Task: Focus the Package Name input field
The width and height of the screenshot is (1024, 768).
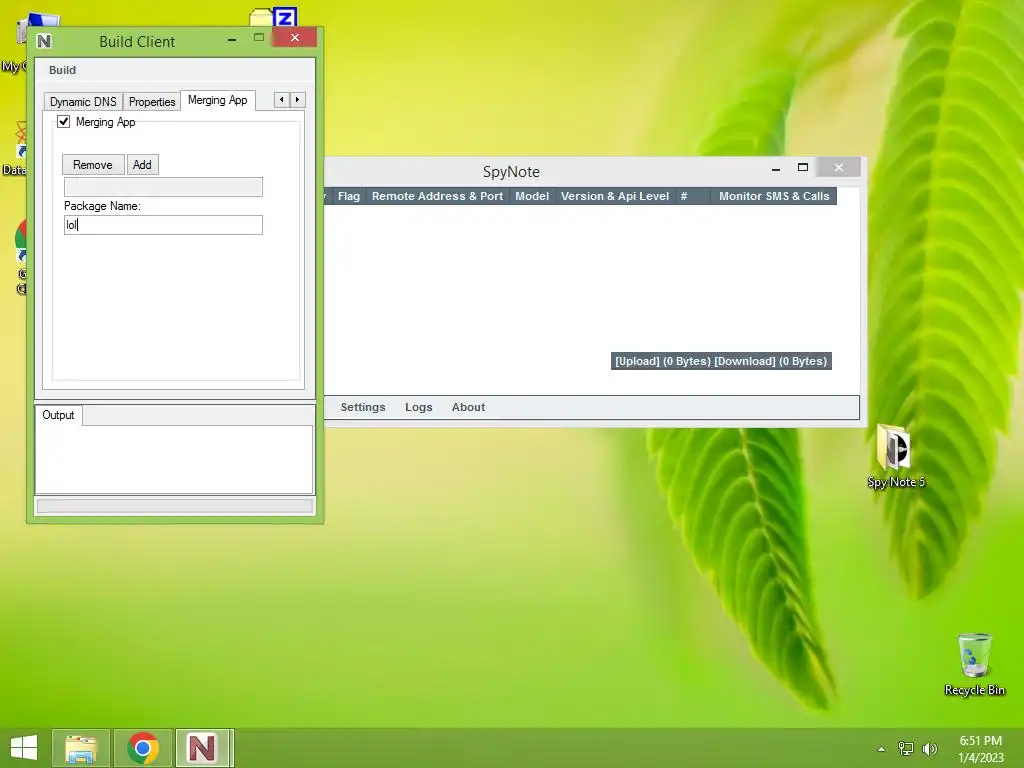Action: (x=163, y=225)
